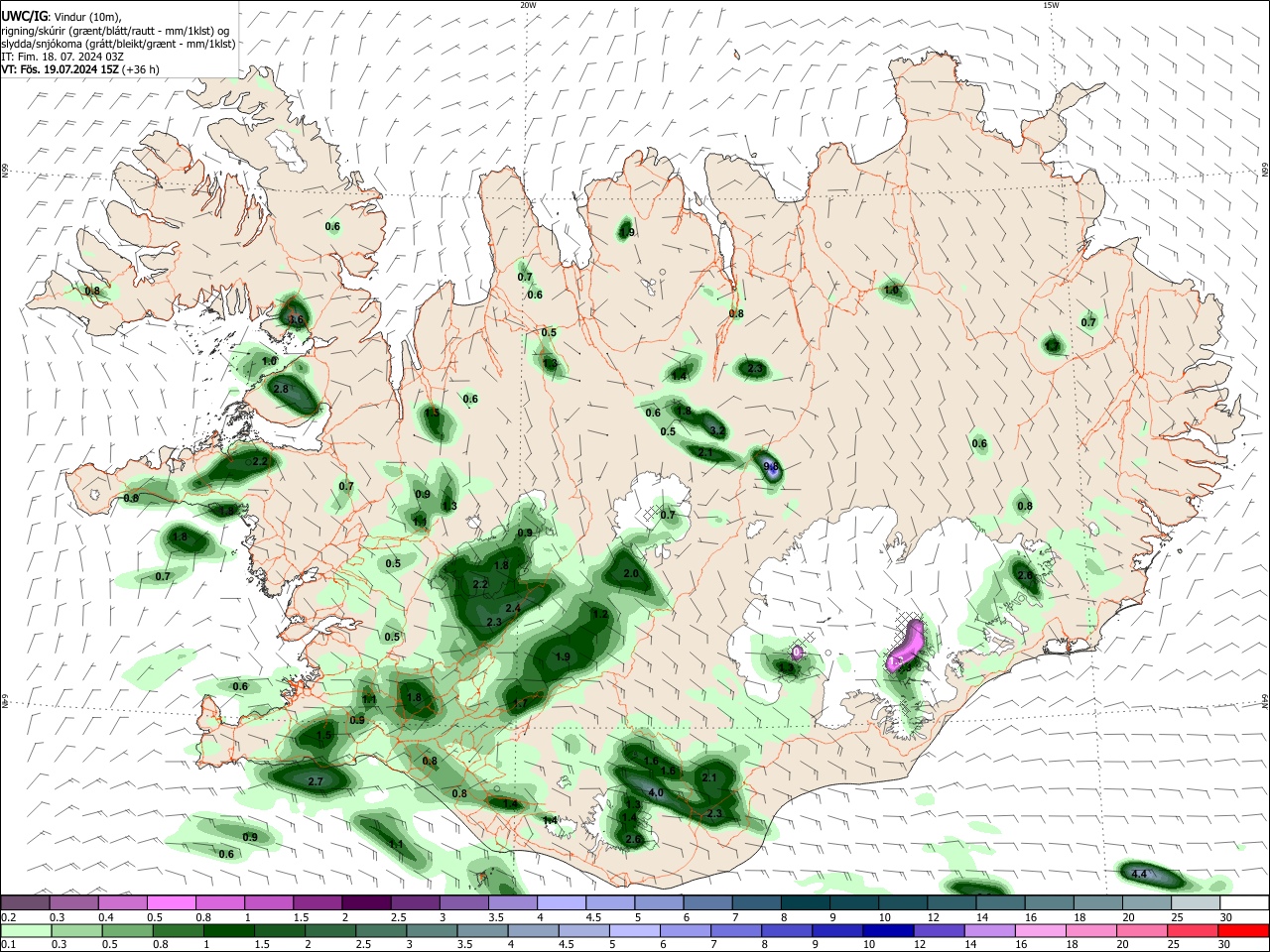Click the 2.7 value off the southwest coast
Viewport: 1270px width, 952px height.
point(316,781)
